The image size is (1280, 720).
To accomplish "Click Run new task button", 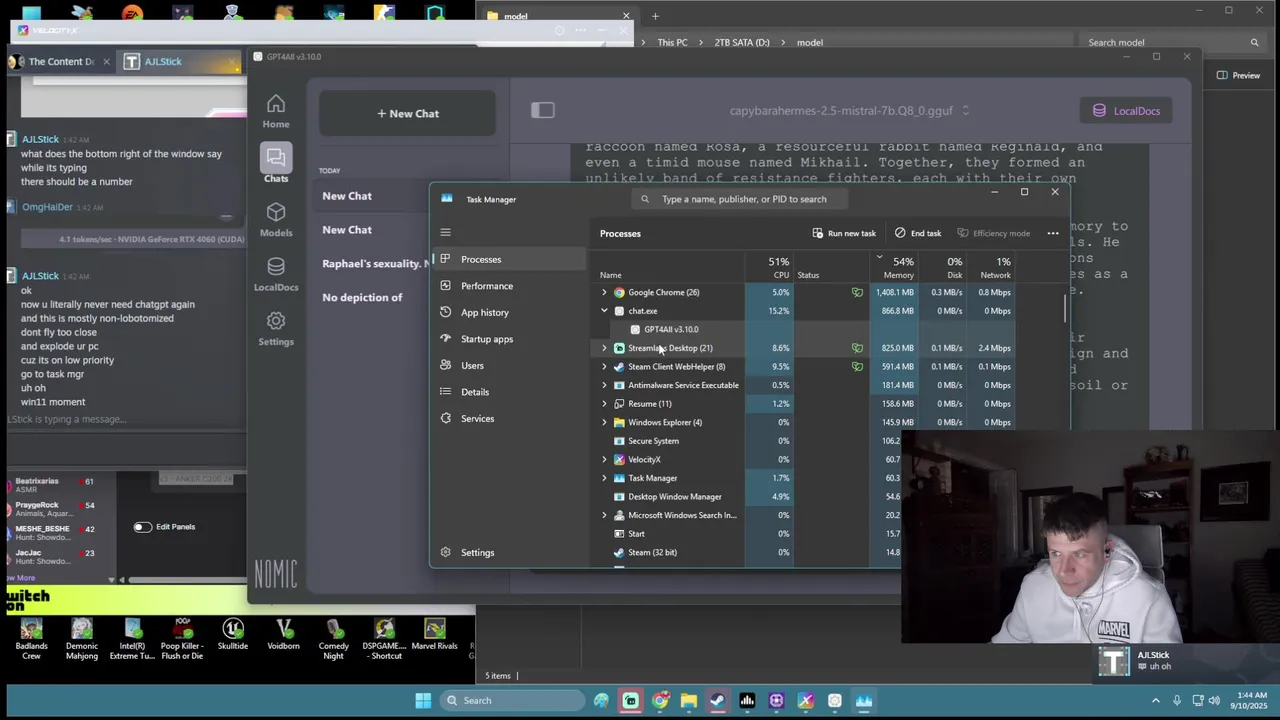I will (x=844, y=233).
